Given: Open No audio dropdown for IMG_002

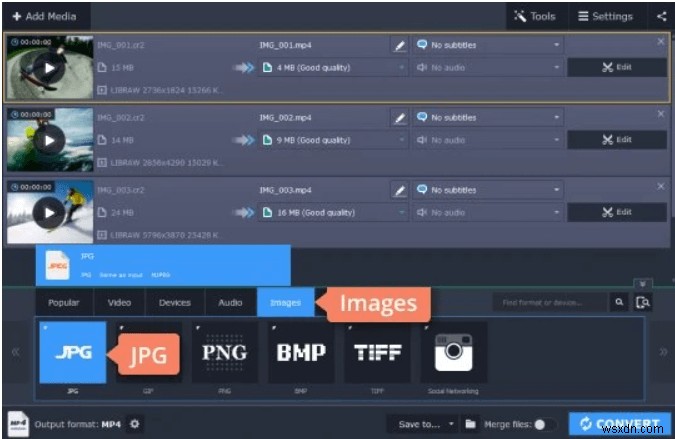Looking at the screenshot, I should coord(488,140).
